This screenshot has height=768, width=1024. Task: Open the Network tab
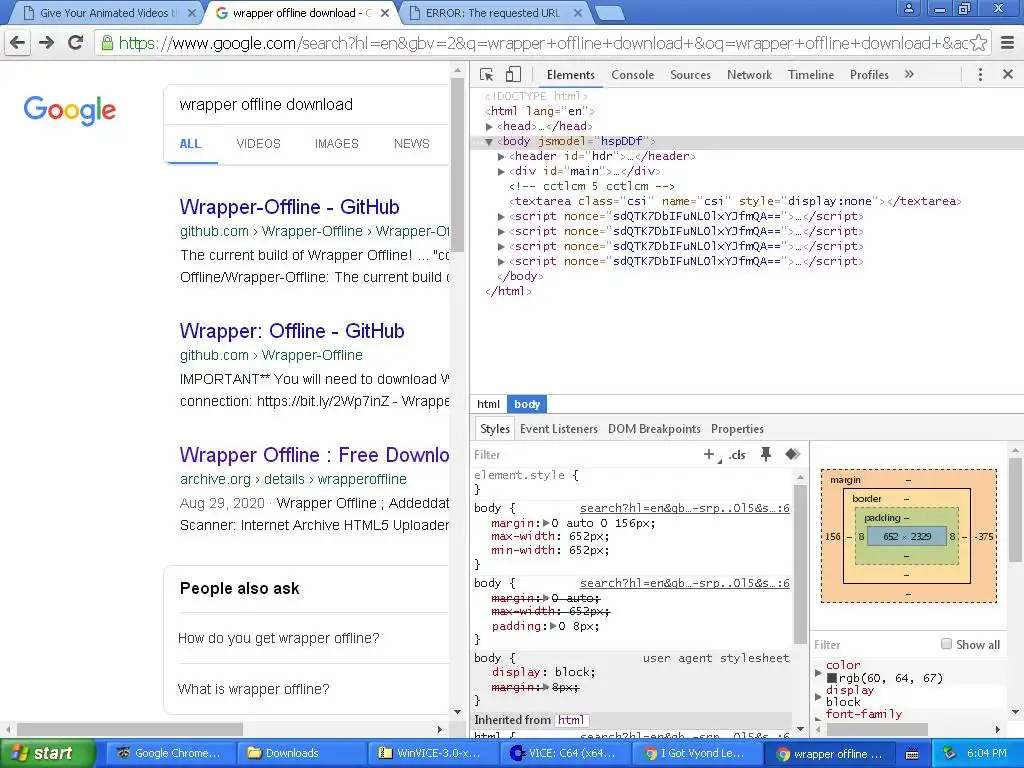pos(749,74)
